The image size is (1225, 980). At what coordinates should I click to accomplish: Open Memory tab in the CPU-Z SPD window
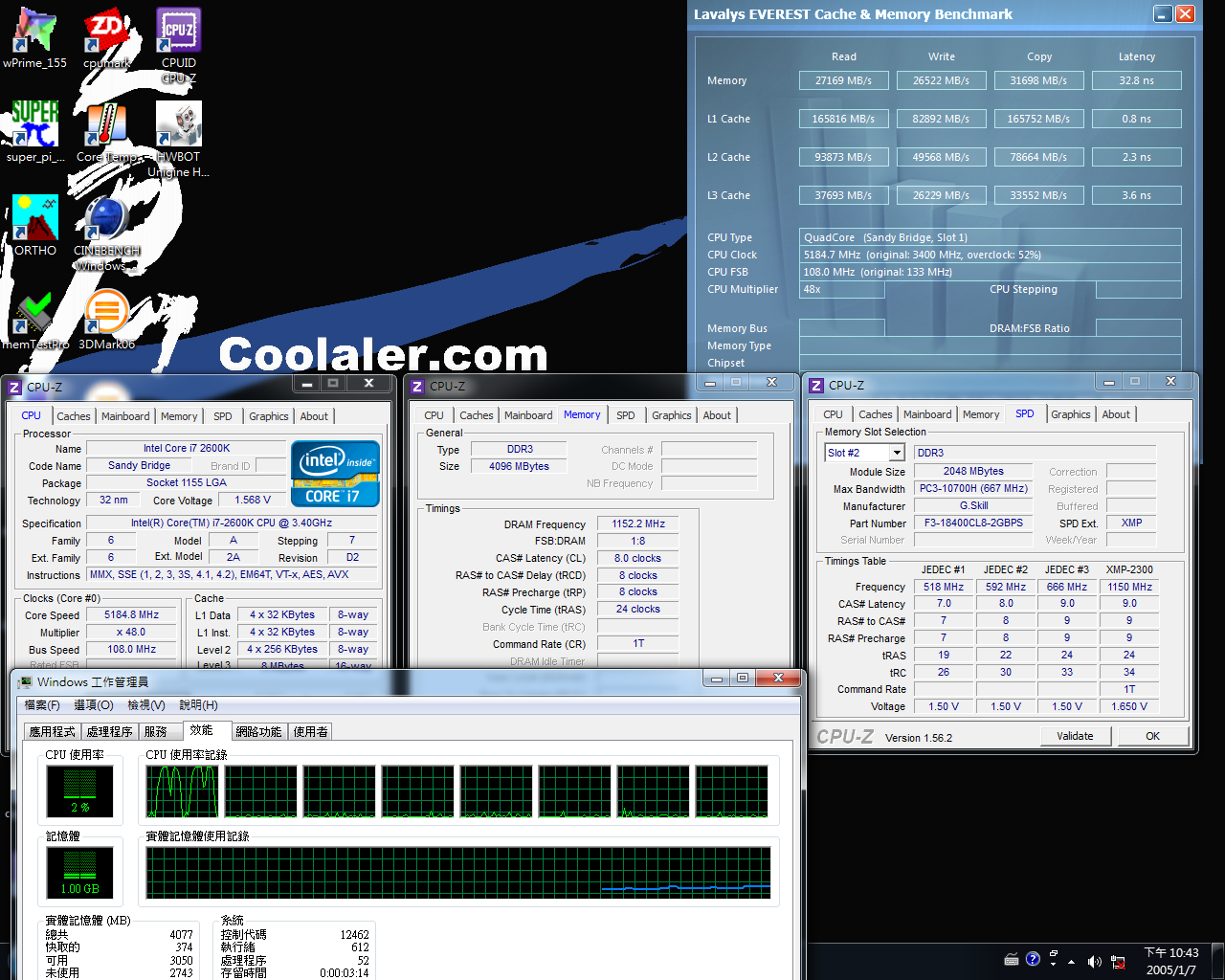click(x=981, y=414)
